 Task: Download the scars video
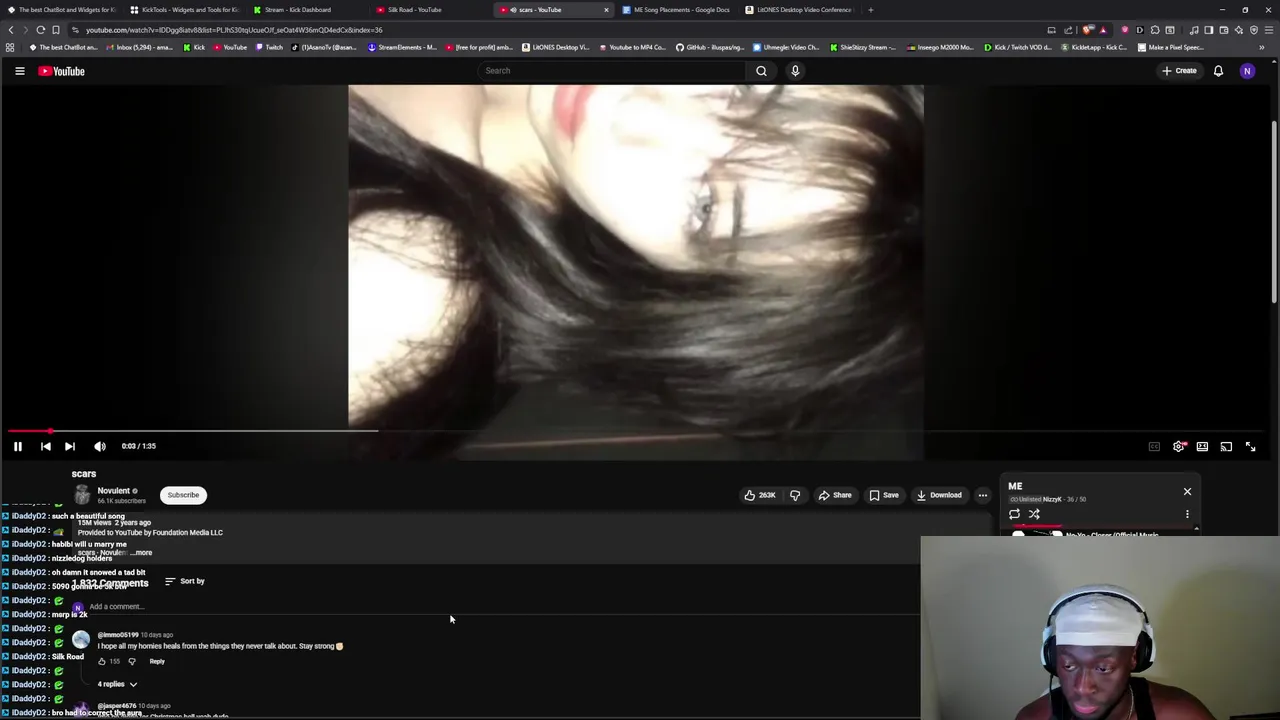tap(938, 495)
